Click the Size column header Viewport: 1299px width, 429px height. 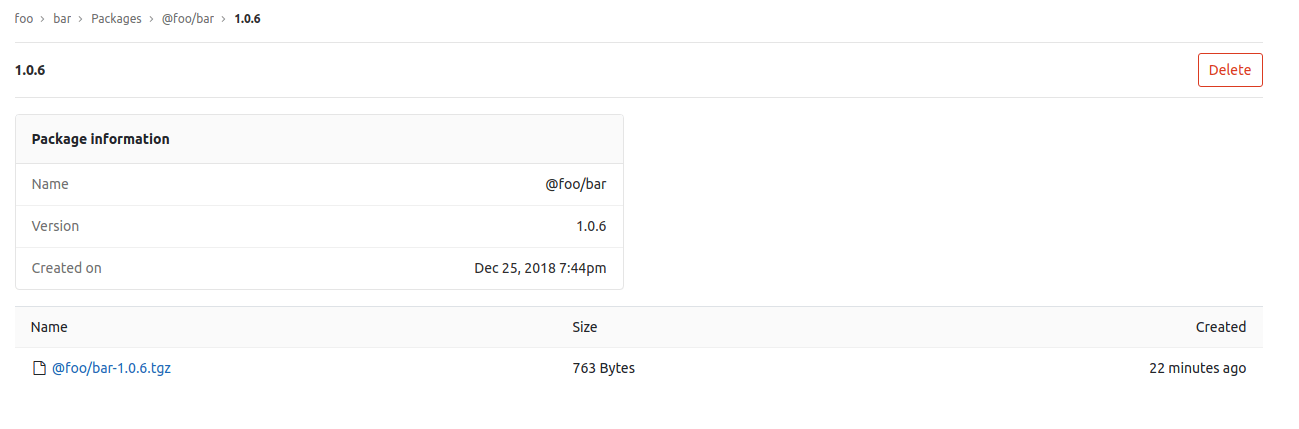(584, 327)
